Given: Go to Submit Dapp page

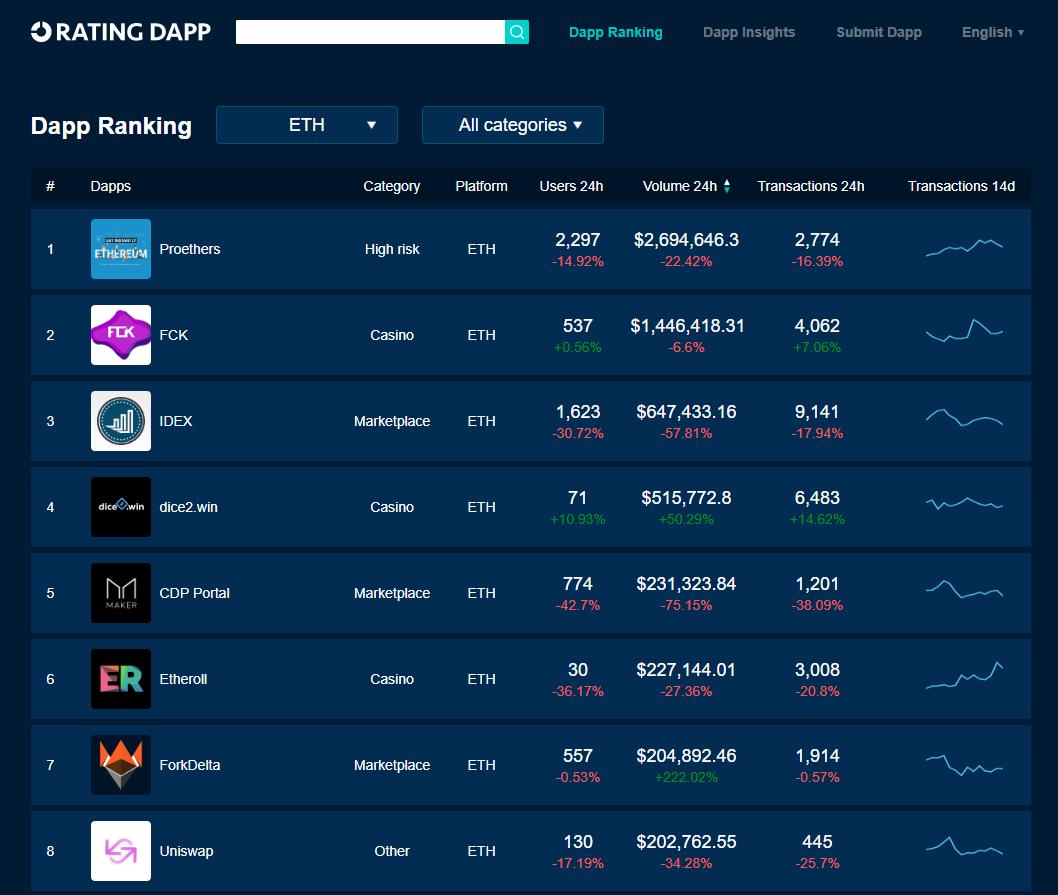Looking at the screenshot, I should point(879,32).
